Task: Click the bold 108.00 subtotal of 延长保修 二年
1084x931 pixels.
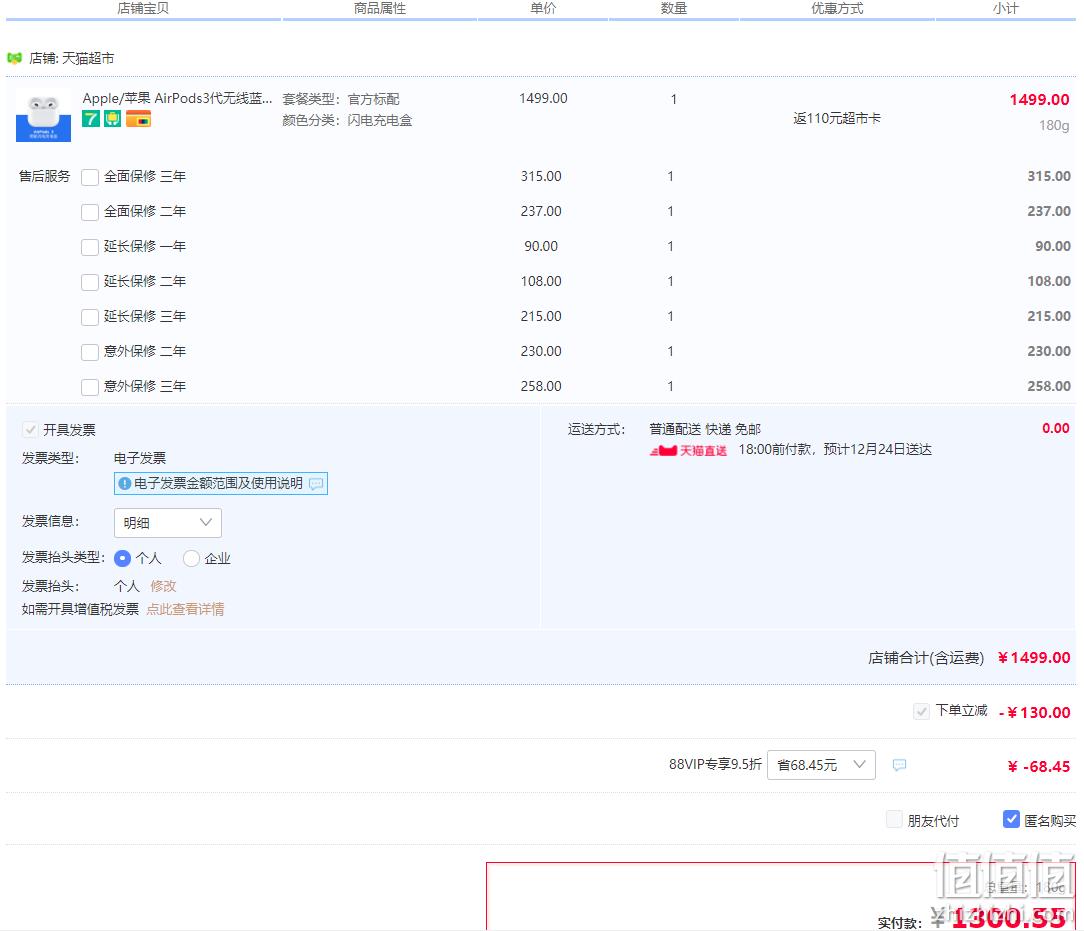Action: coord(1049,281)
